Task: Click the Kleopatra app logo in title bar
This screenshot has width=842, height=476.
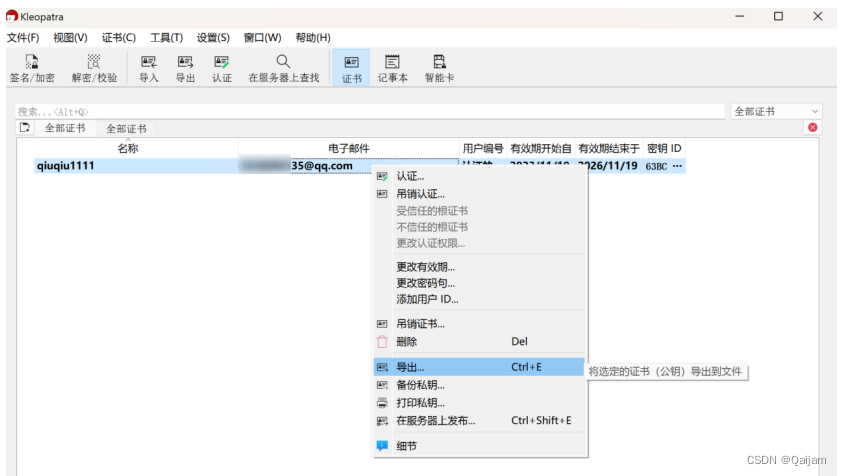Action: click(x=12, y=17)
